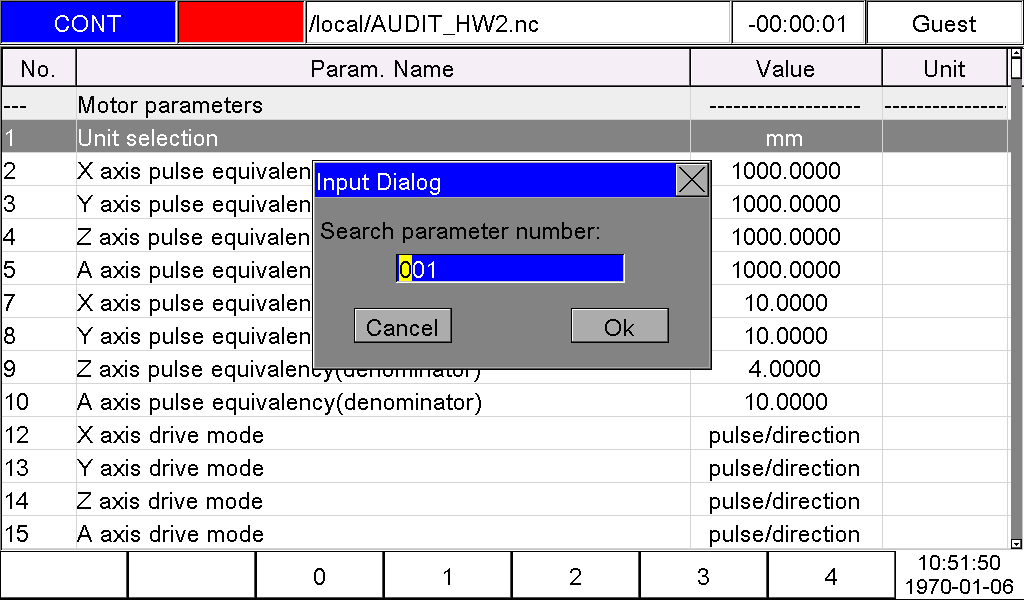
Task: Click 10.0000 value for parameter 7
Action: pos(786,302)
